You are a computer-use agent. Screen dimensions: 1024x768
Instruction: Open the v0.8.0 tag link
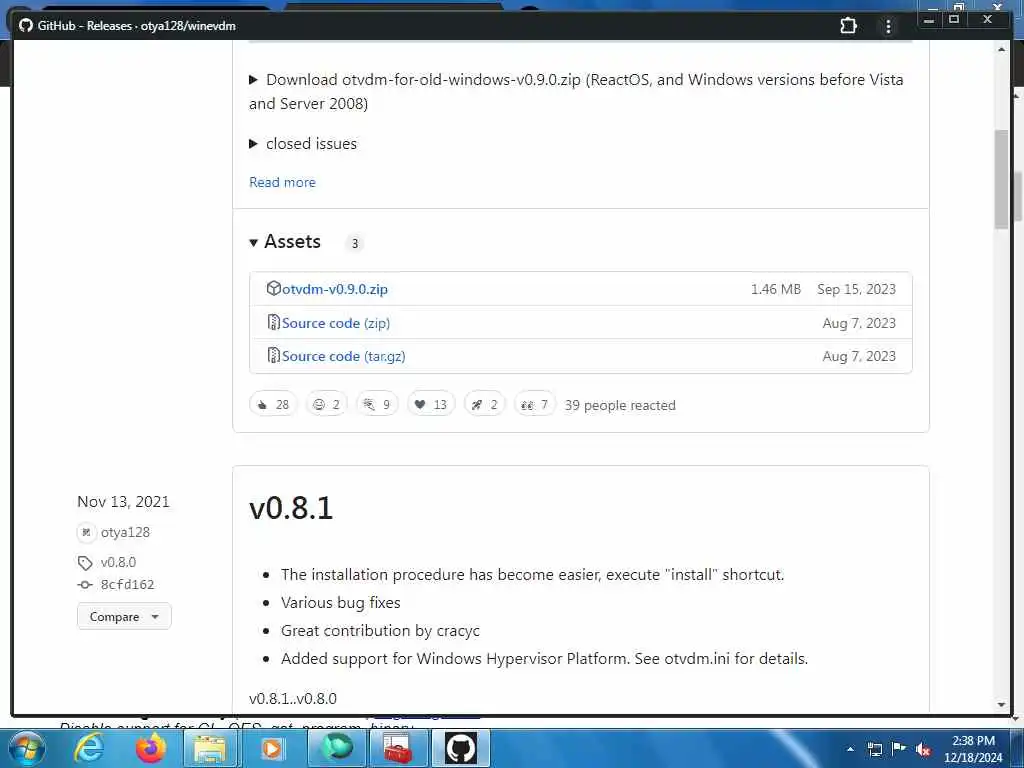click(x=118, y=562)
